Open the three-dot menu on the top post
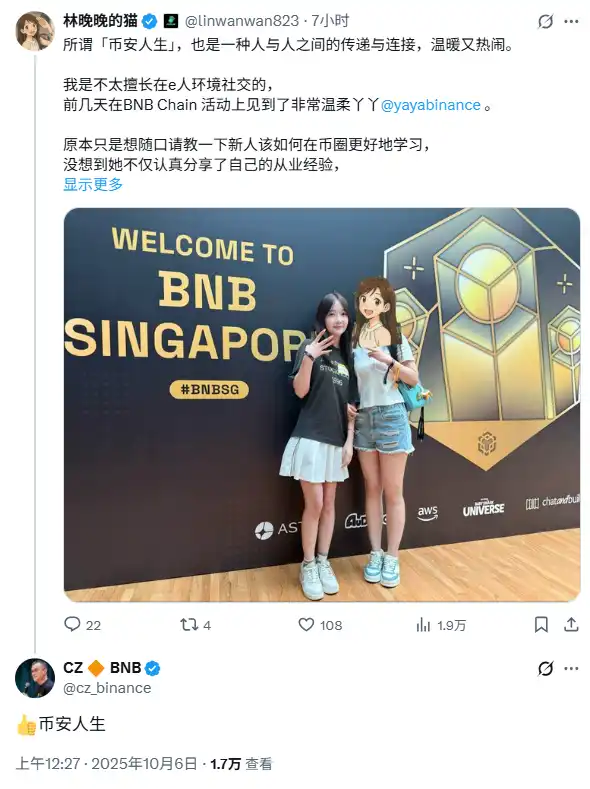 [x=571, y=22]
